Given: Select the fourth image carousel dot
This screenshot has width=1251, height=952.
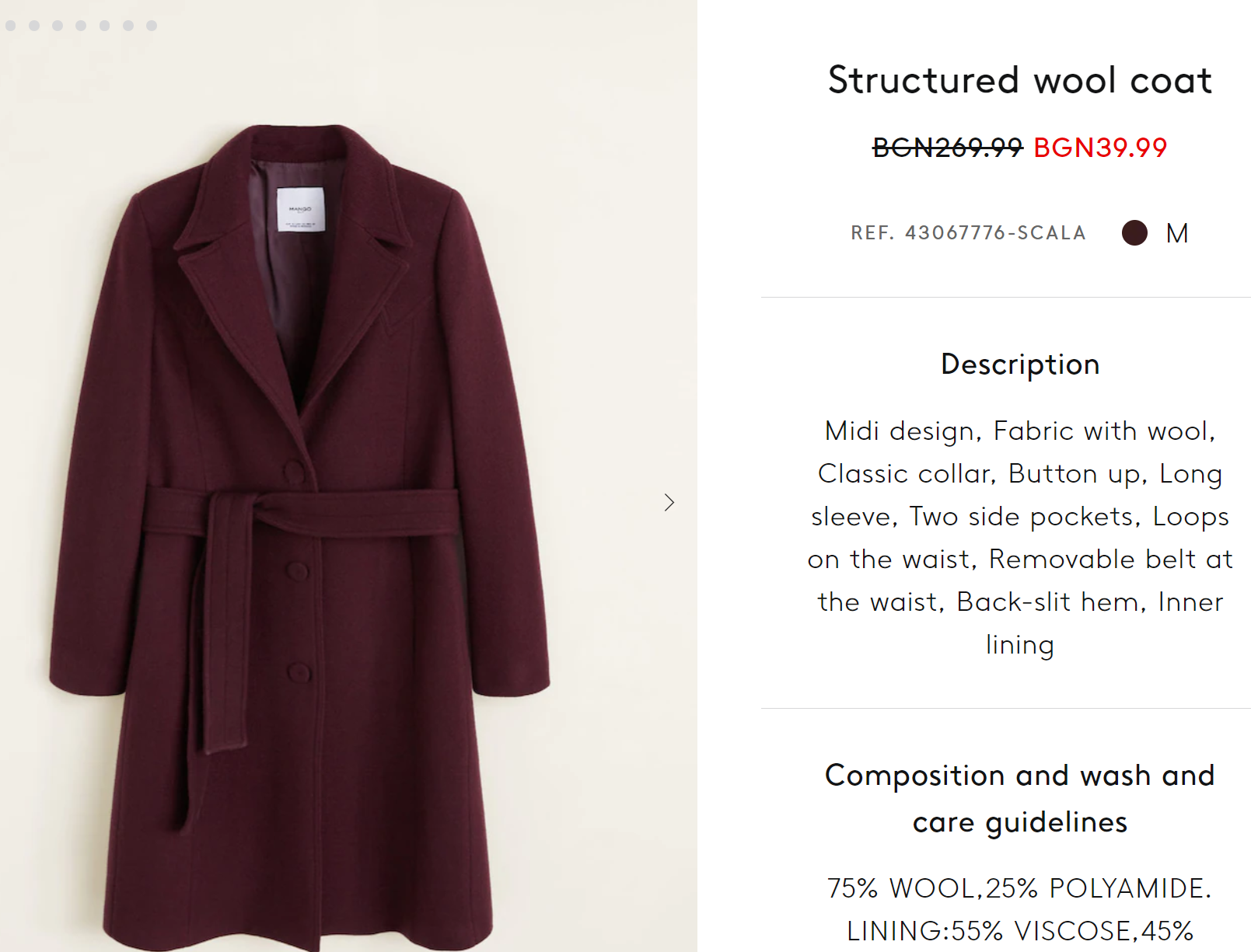Looking at the screenshot, I should tap(81, 26).
